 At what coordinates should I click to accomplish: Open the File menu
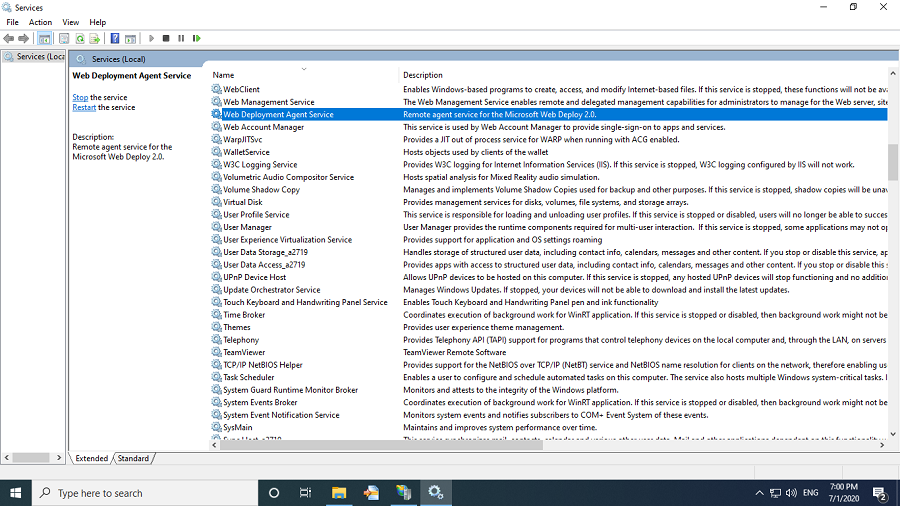(12, 22)
